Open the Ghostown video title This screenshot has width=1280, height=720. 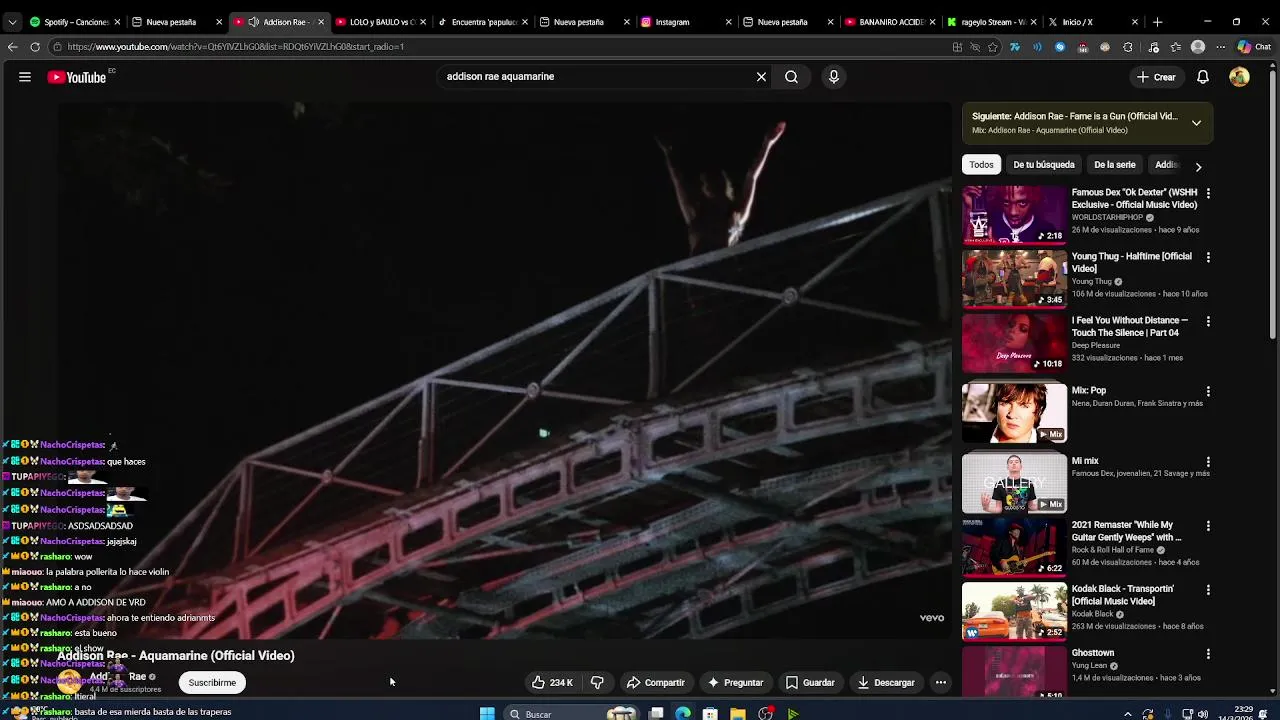point(1093,653)
